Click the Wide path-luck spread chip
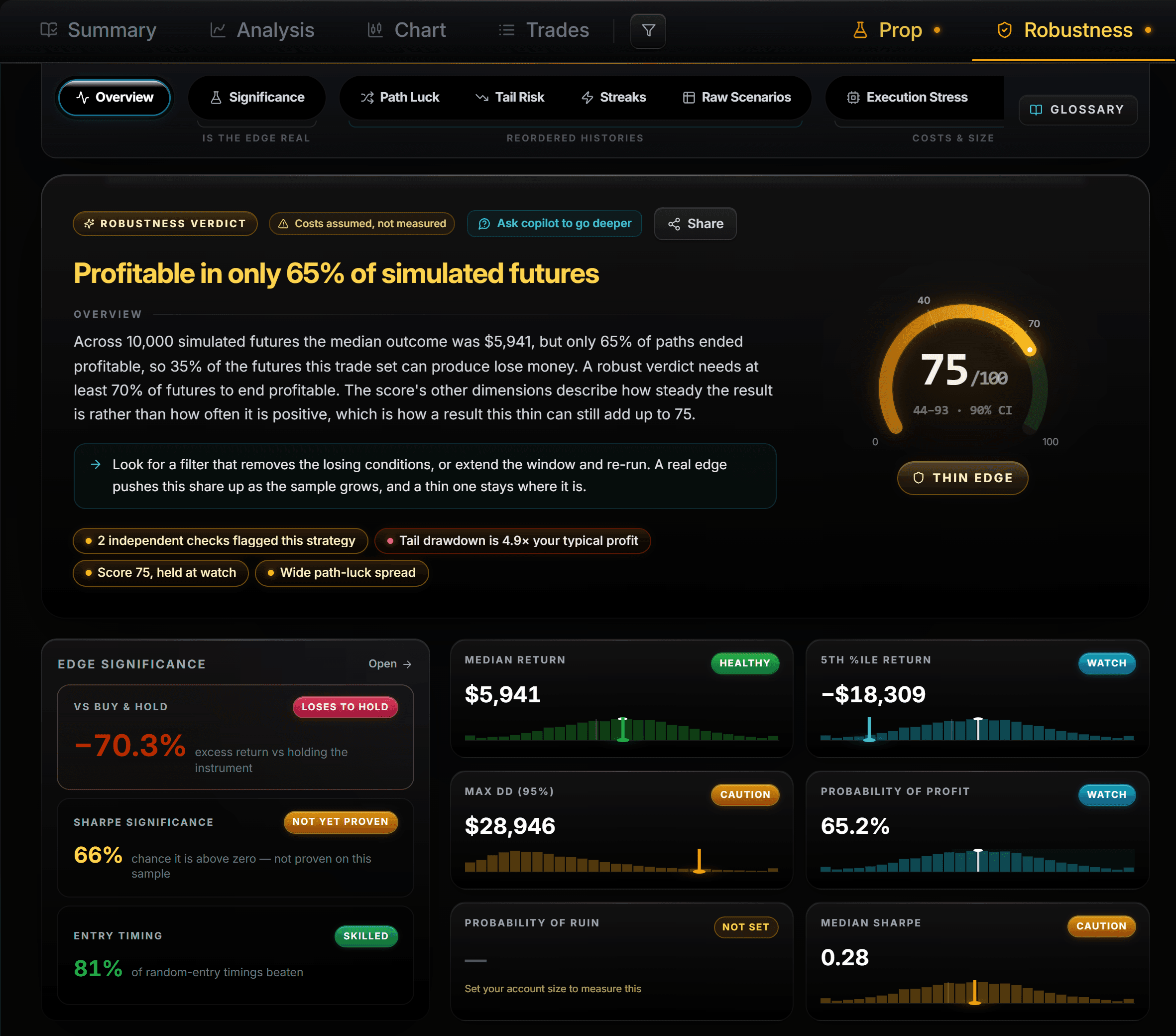The image size is (1176, 1036). [342, 573]
